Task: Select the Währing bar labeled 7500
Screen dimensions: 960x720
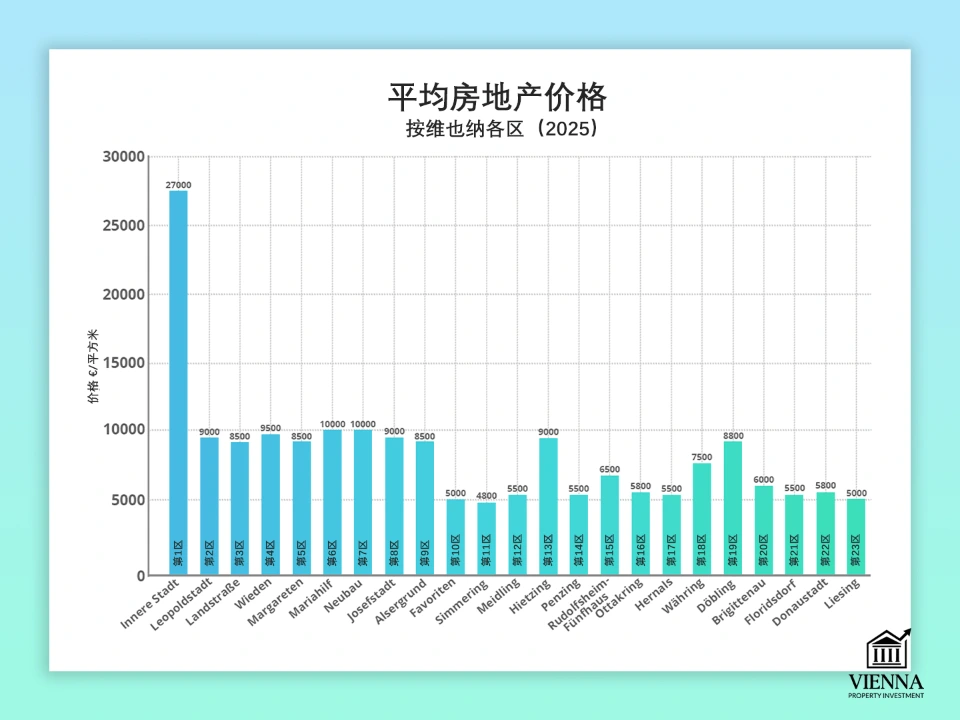Action: tap(702, 515)
